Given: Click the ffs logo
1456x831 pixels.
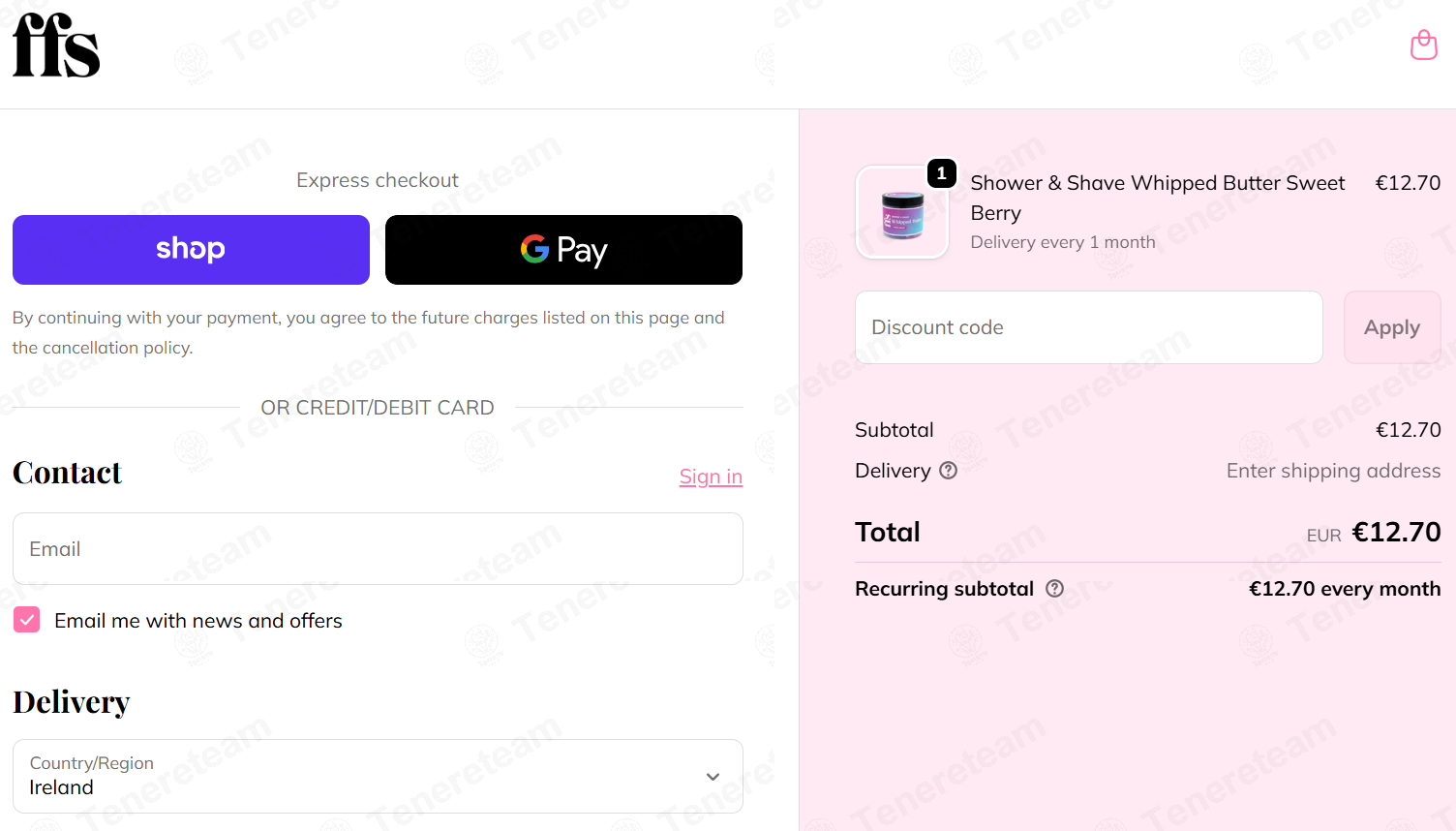Looking at the screenshot, I should tap(56, 46).
